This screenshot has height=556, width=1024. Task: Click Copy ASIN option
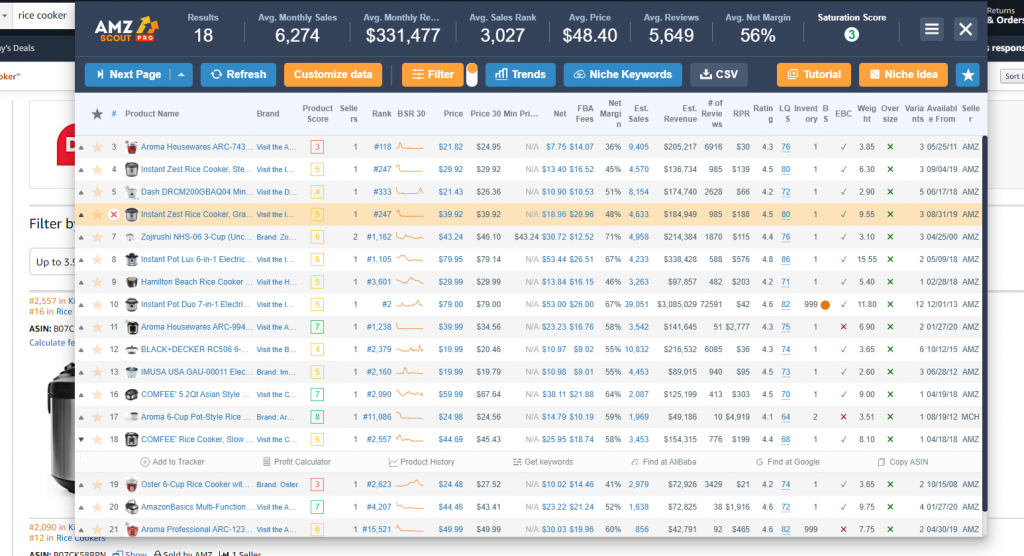903,462
